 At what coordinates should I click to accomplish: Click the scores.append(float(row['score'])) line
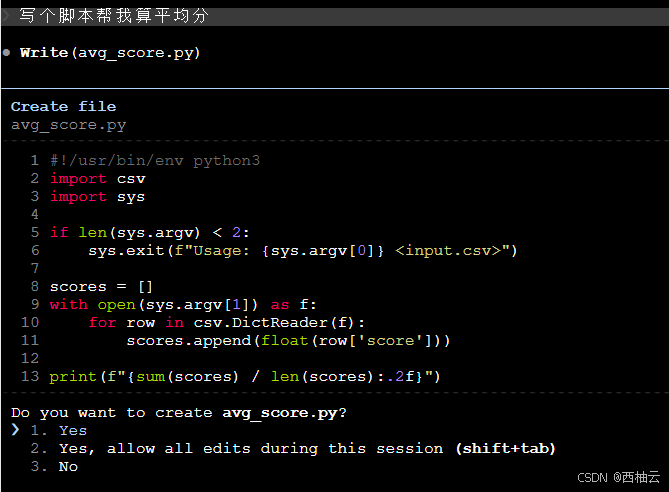click(288, 341)
